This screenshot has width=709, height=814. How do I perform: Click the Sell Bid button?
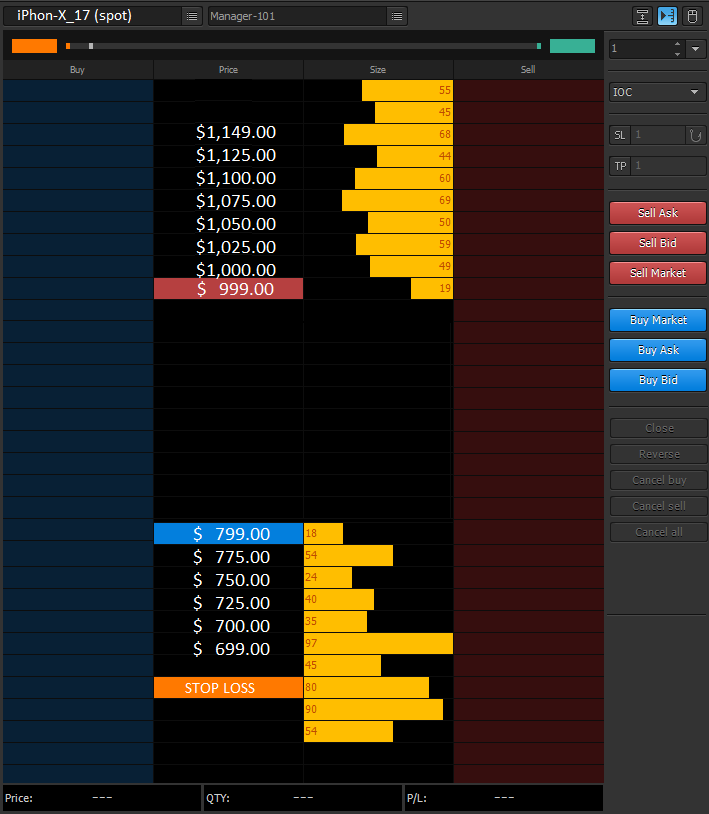point(658,243)
